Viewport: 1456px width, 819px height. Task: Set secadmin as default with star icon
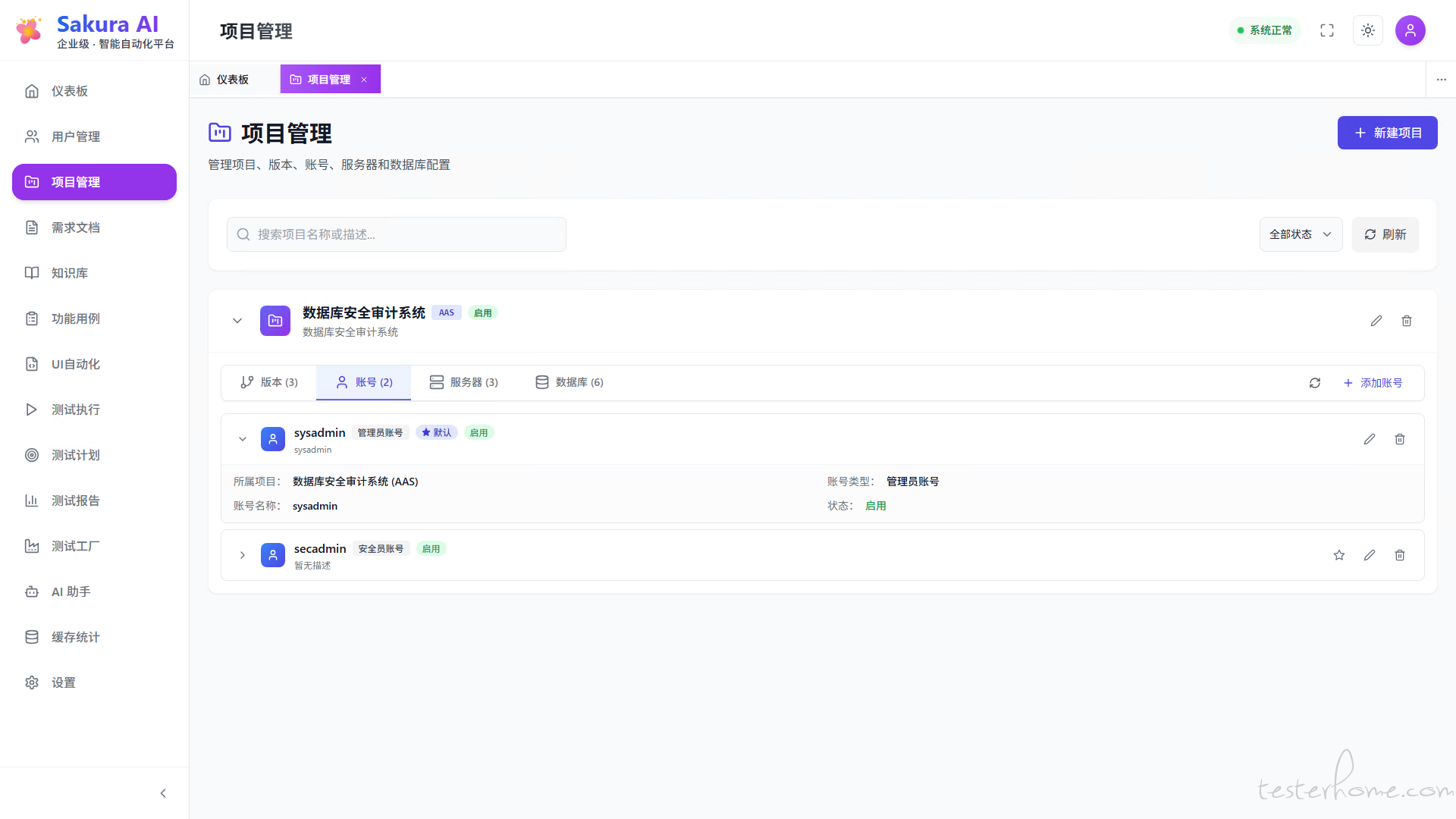[x=1339, y=555]
